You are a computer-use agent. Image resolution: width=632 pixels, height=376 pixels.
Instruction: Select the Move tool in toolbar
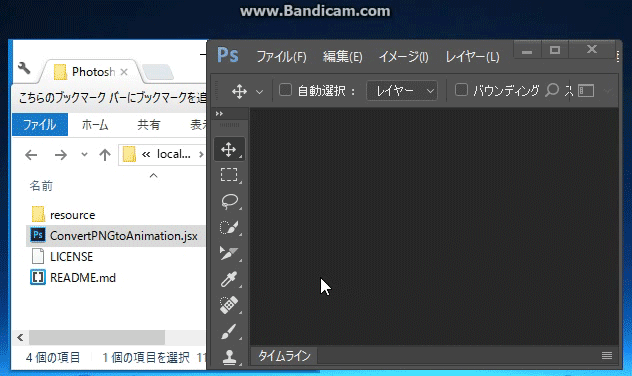(229, 150)
